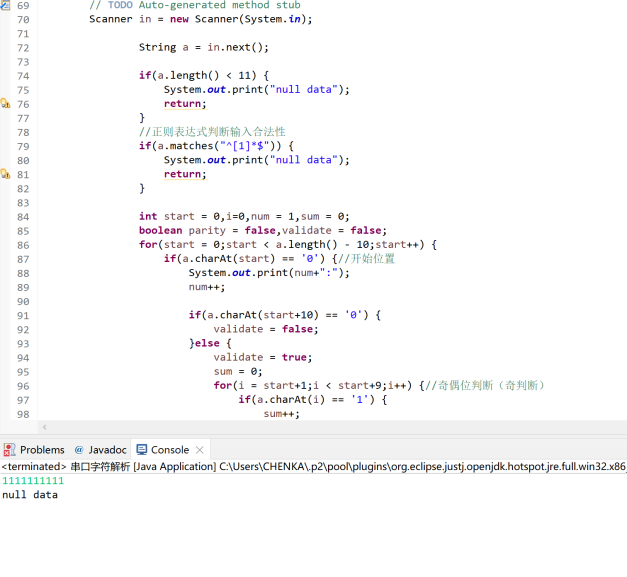
Task: Click 'sum = 0;' on line 95
Action: coord(238,371)
